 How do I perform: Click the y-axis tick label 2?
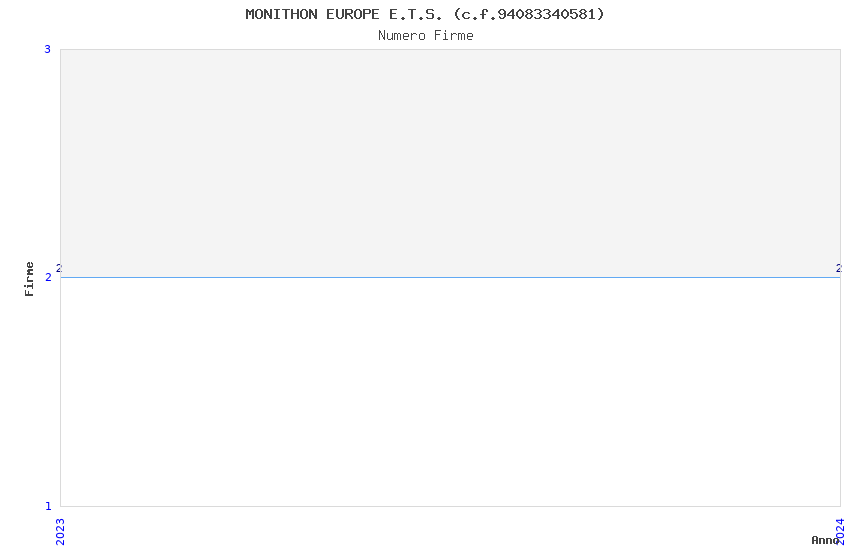point(48,277)
